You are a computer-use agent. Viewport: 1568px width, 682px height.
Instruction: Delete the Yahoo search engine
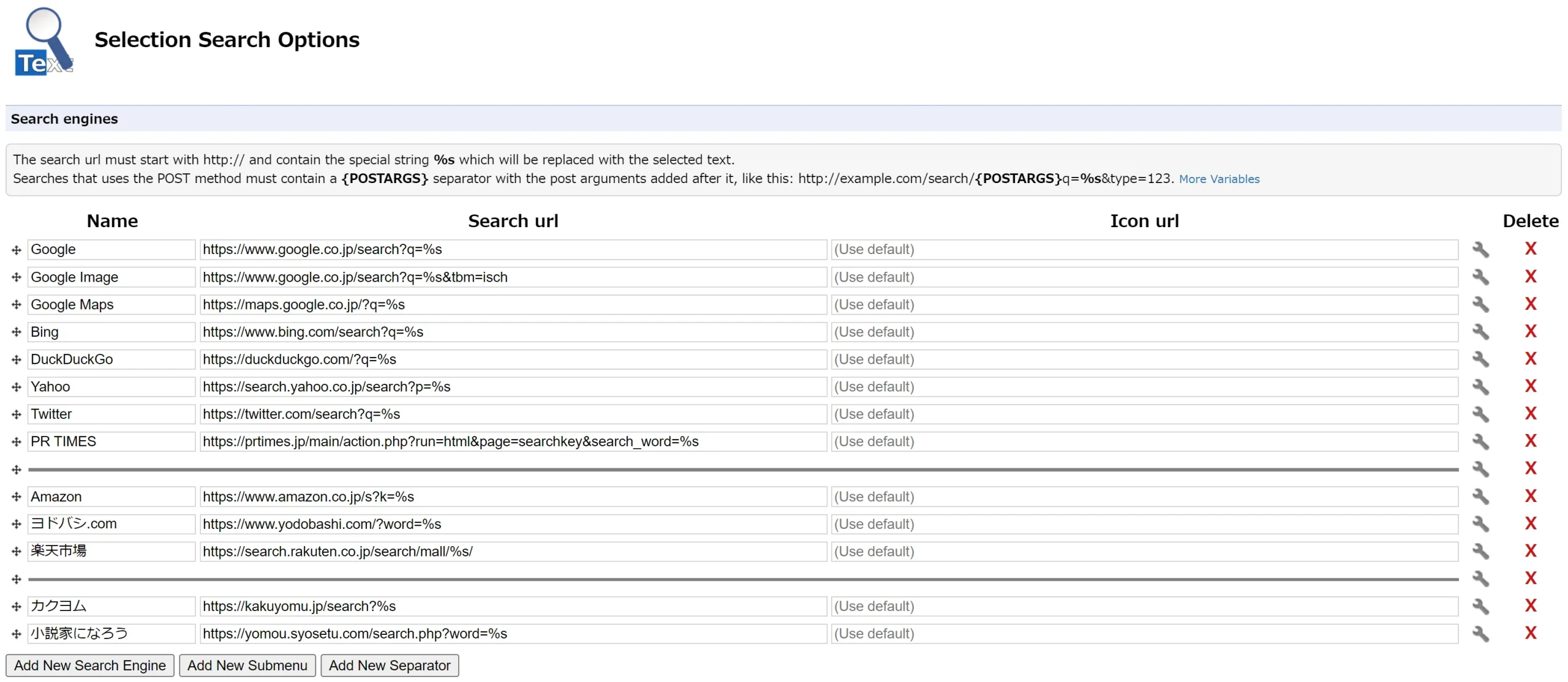click(x=1531, y=386)
